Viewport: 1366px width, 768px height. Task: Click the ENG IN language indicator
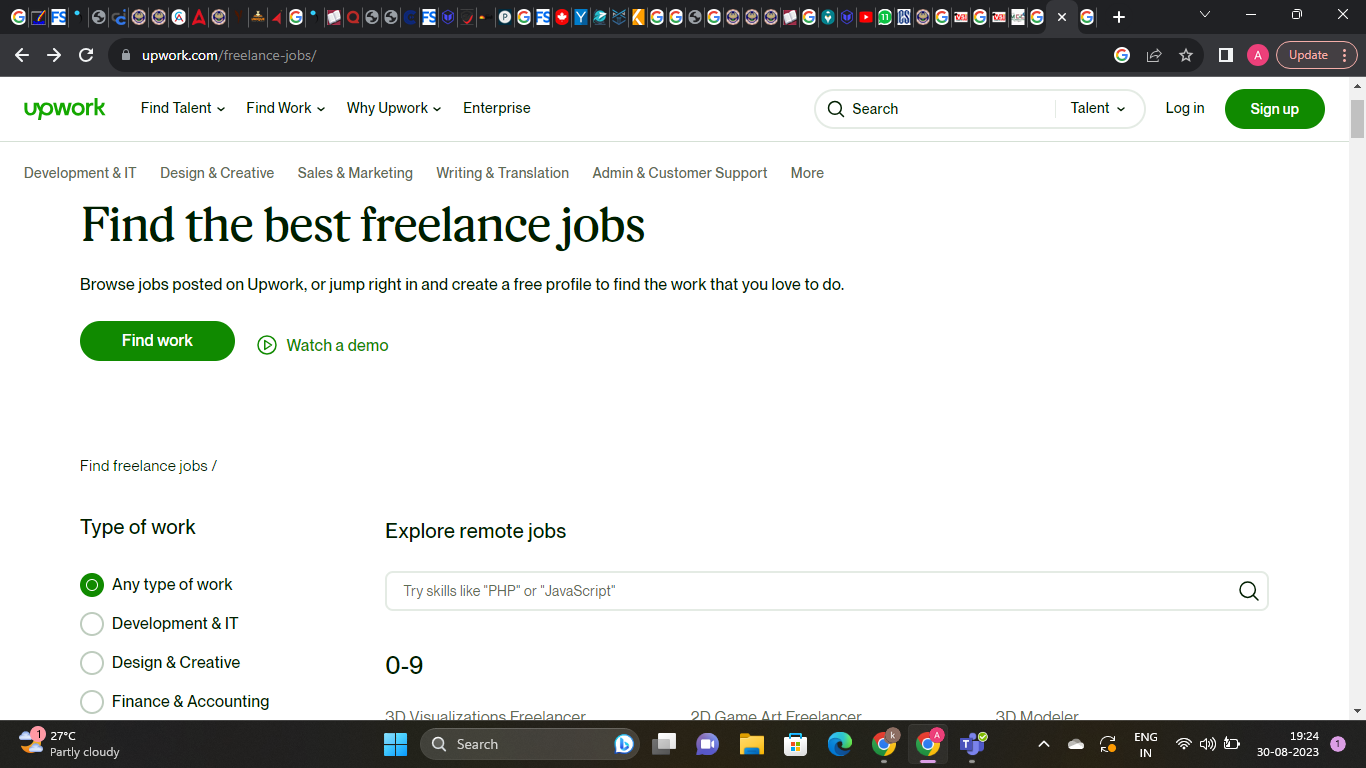pyautogui.click(x=1146, y=744)
